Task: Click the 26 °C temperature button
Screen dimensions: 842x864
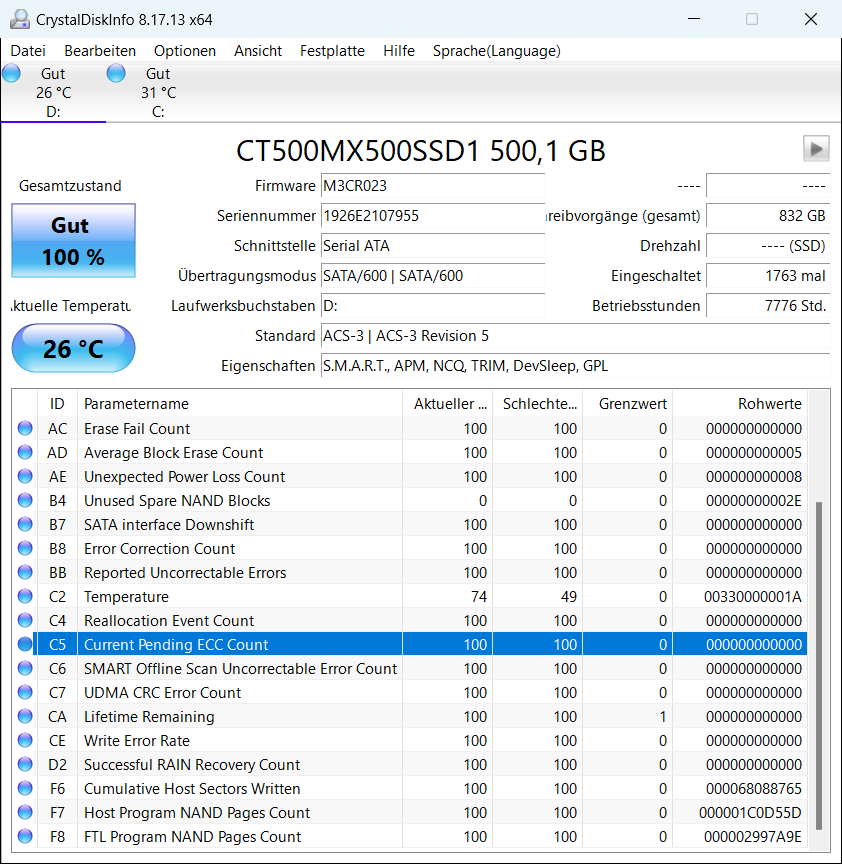Action: (x=73, y=348)
